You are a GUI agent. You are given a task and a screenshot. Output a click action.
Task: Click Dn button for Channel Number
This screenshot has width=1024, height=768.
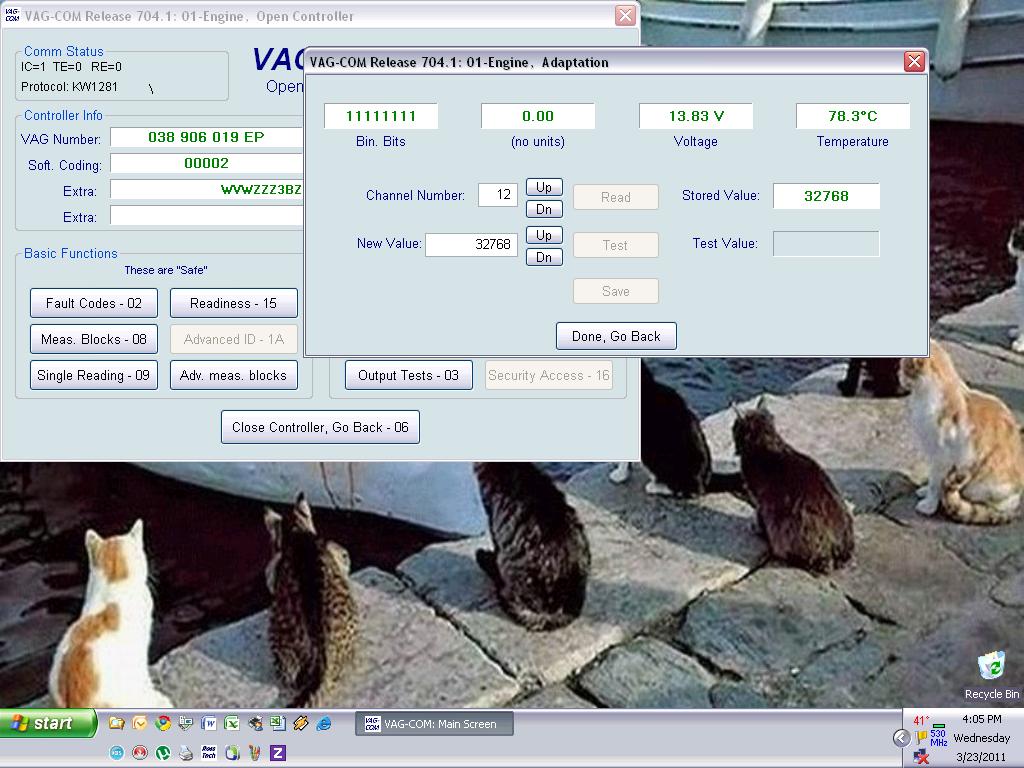coord(544,209)
